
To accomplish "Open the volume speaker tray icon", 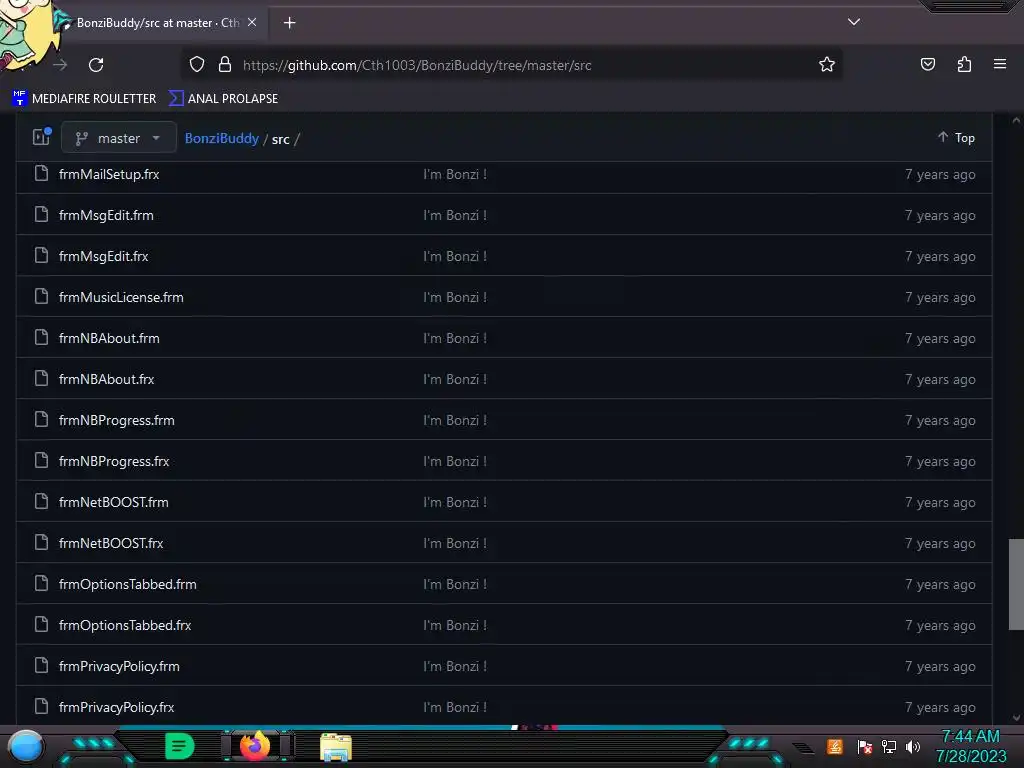I will coord(913,747).
